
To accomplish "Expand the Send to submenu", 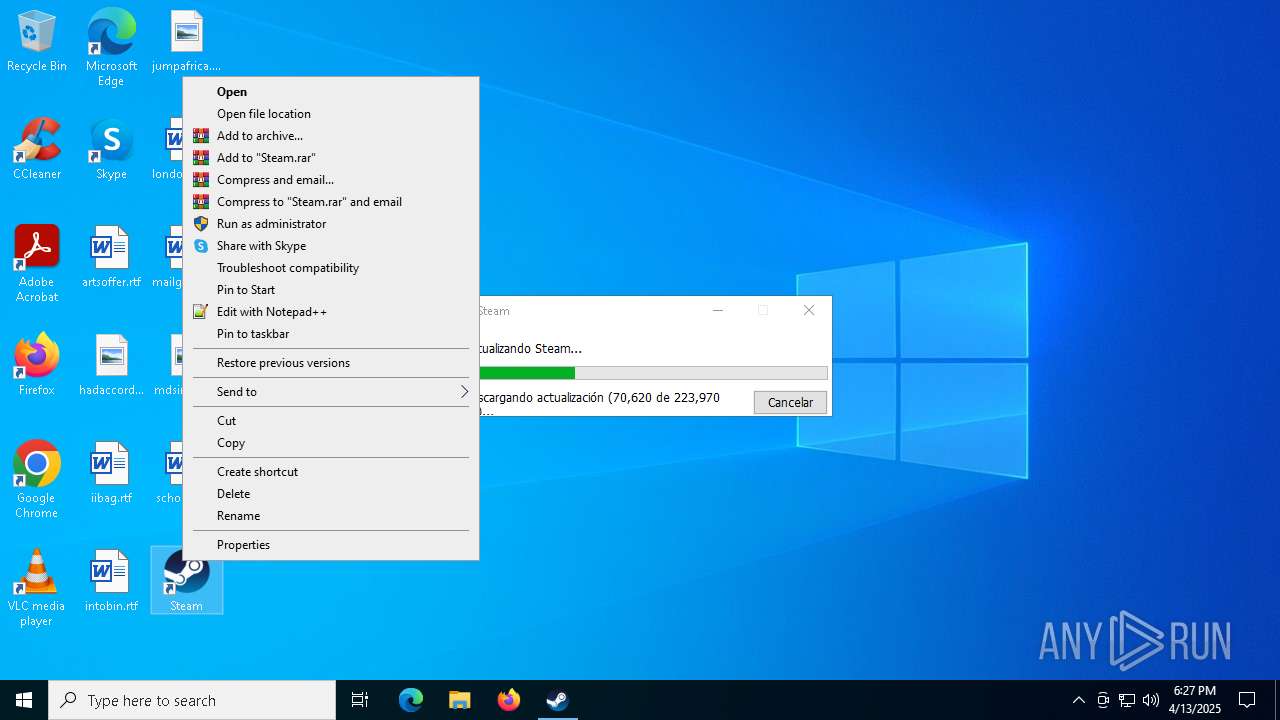I will pos(331,392).
